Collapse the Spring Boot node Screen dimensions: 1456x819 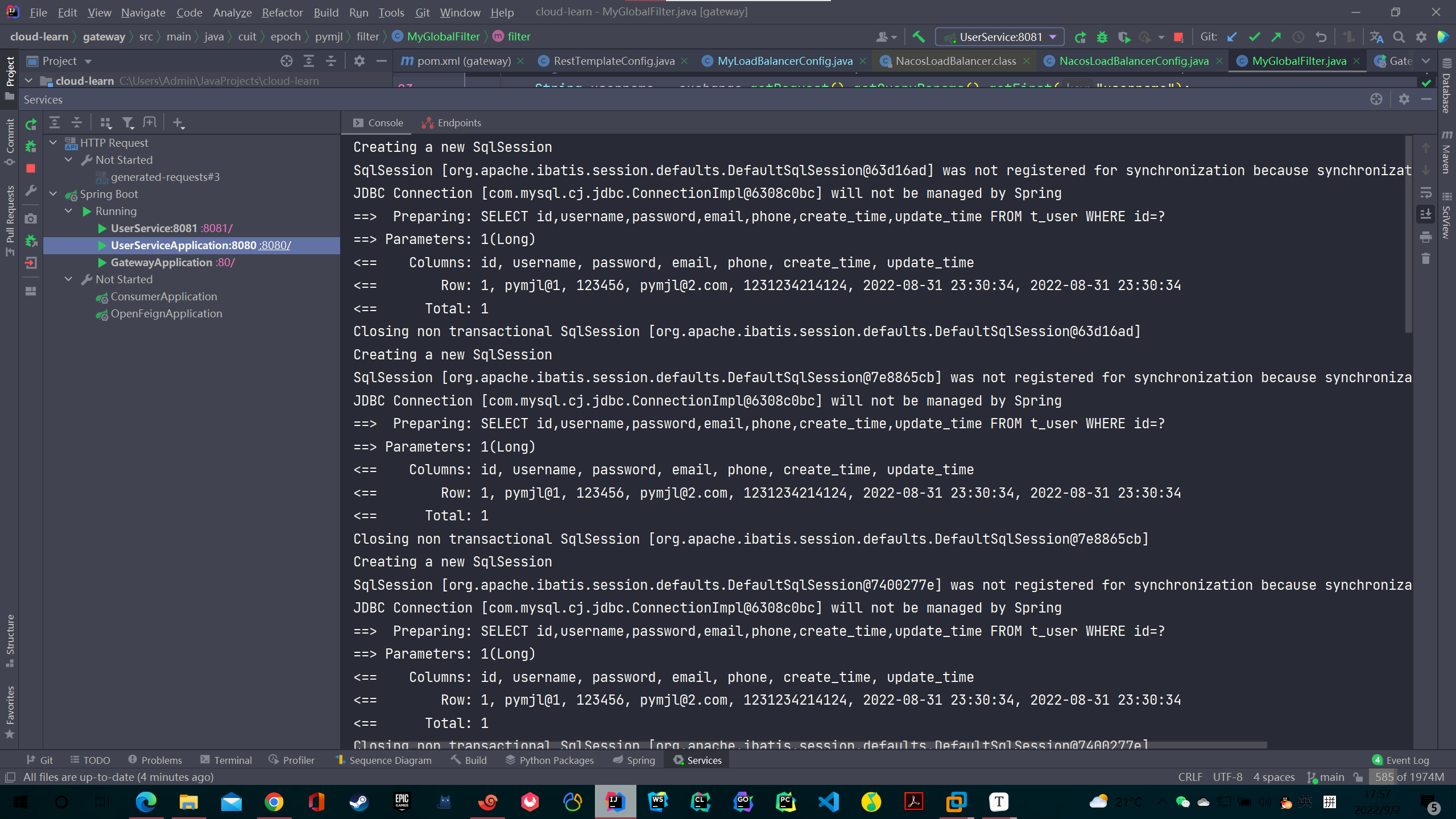53,194
